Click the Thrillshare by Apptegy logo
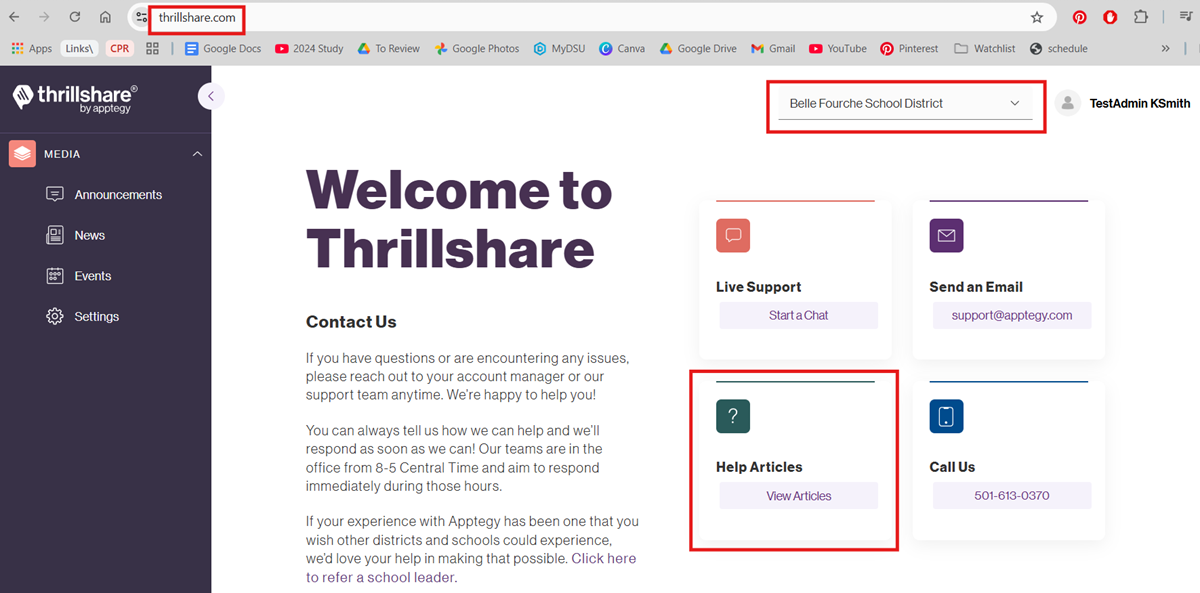 click(x=75, y=97)
